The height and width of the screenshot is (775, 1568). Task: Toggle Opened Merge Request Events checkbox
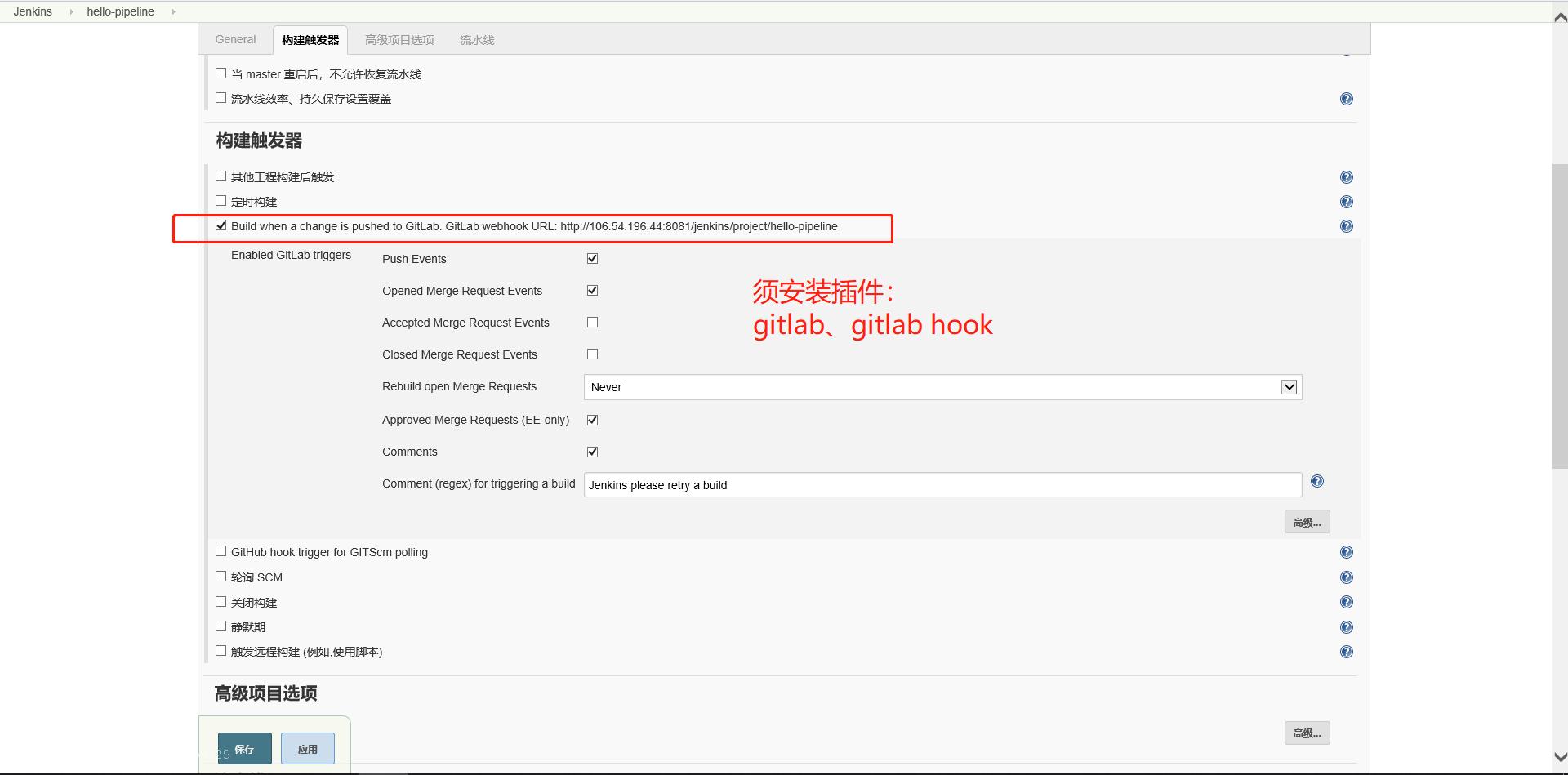click(x=592, y=290)
